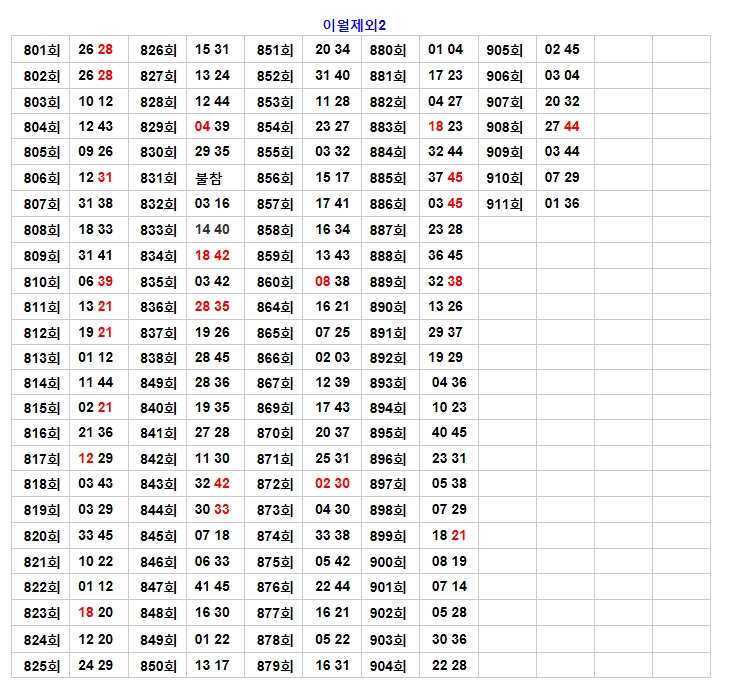Image resolution: width=733 pixels, height=695 pixels.
Task: Select the 24 29 numbers cell
Action: tap(96, 666)
